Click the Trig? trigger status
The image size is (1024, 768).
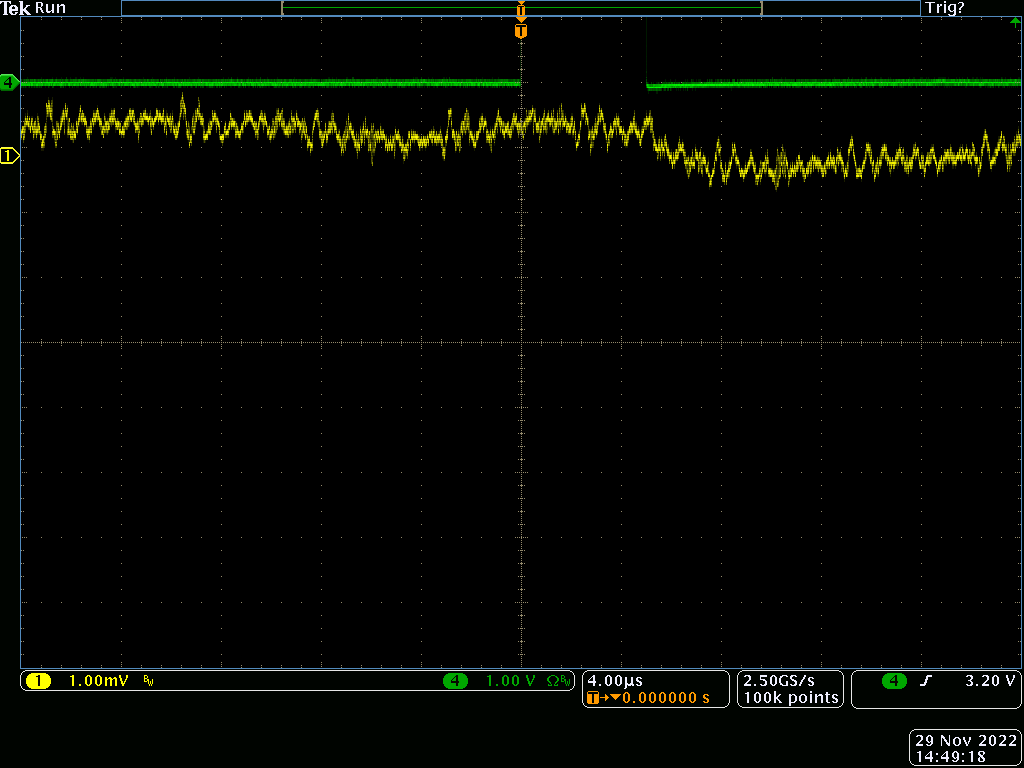[945, 8]
